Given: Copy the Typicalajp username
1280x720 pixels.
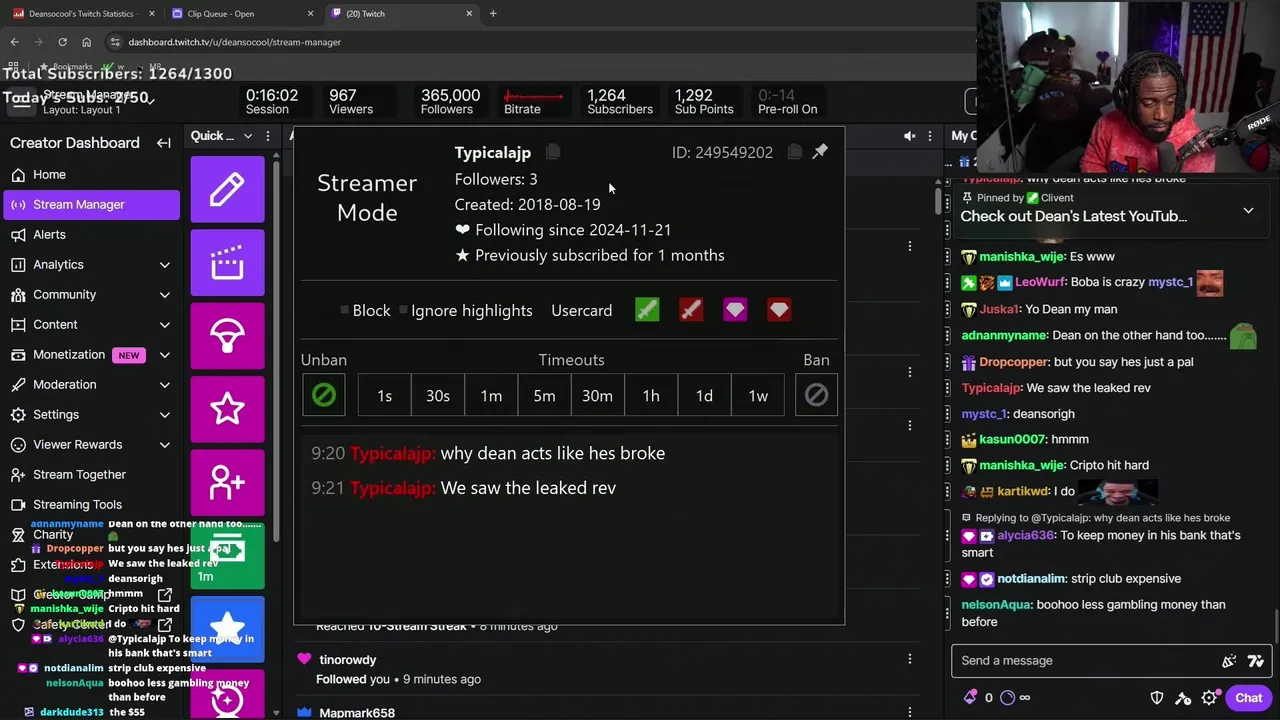Looking at the screenshot, I should 553,152.
